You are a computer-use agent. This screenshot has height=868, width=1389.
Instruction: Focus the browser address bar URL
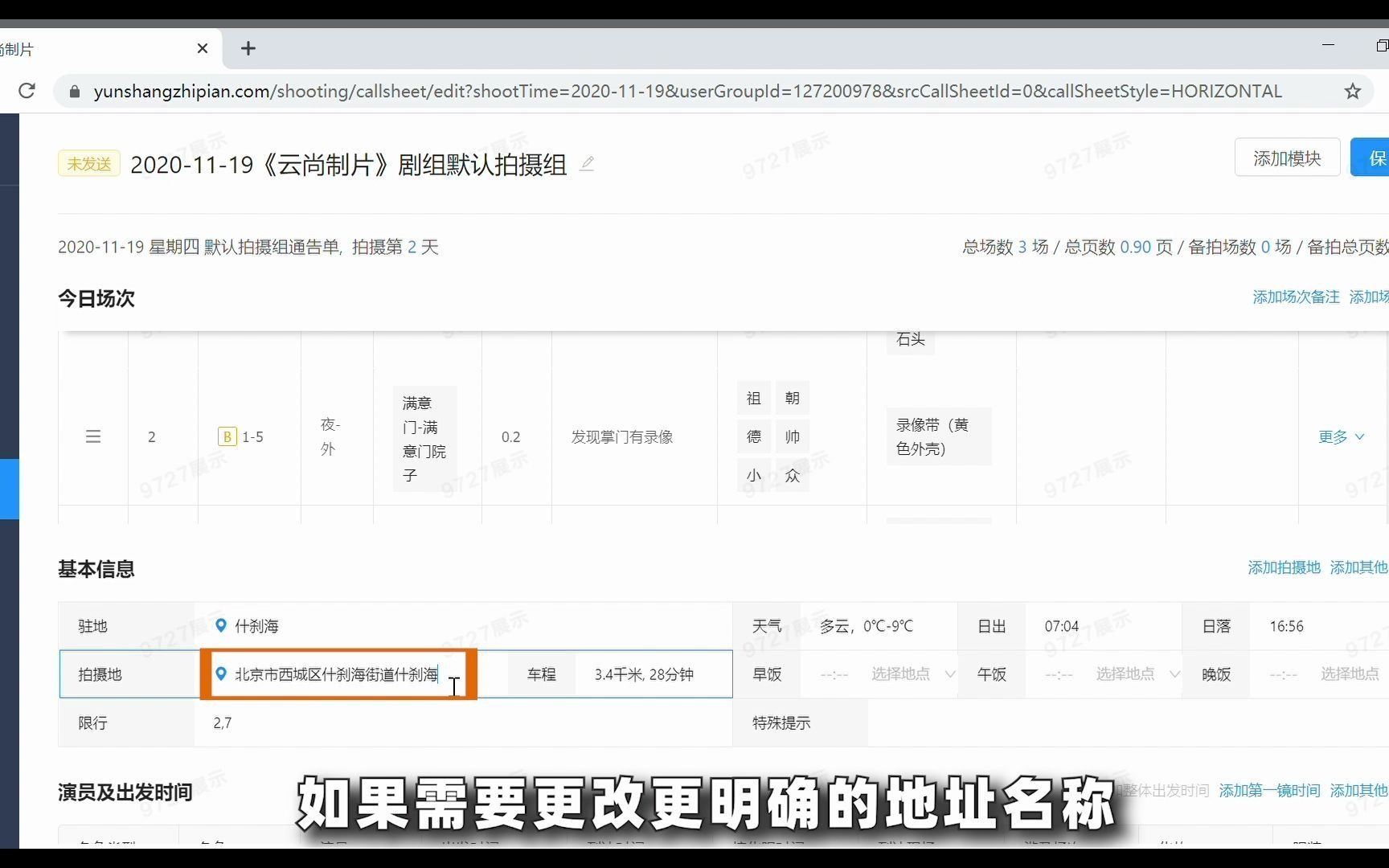687,92
